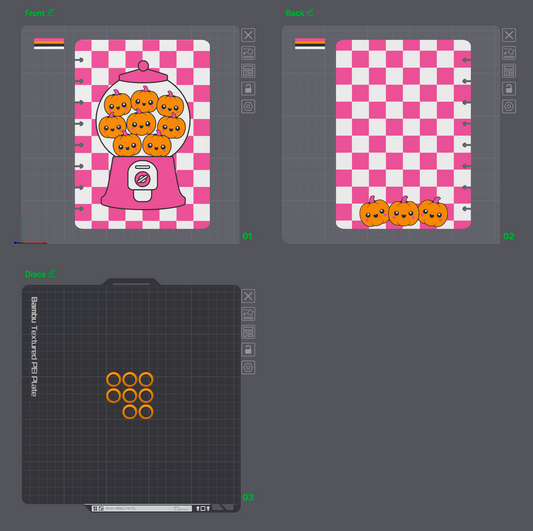Edit the Back plate name pencil icon

[310, 13]
